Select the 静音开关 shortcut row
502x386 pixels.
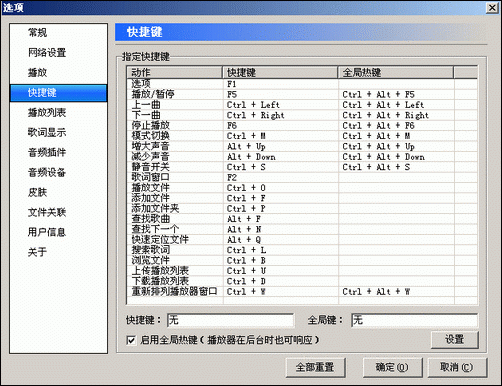click(302, 167)
